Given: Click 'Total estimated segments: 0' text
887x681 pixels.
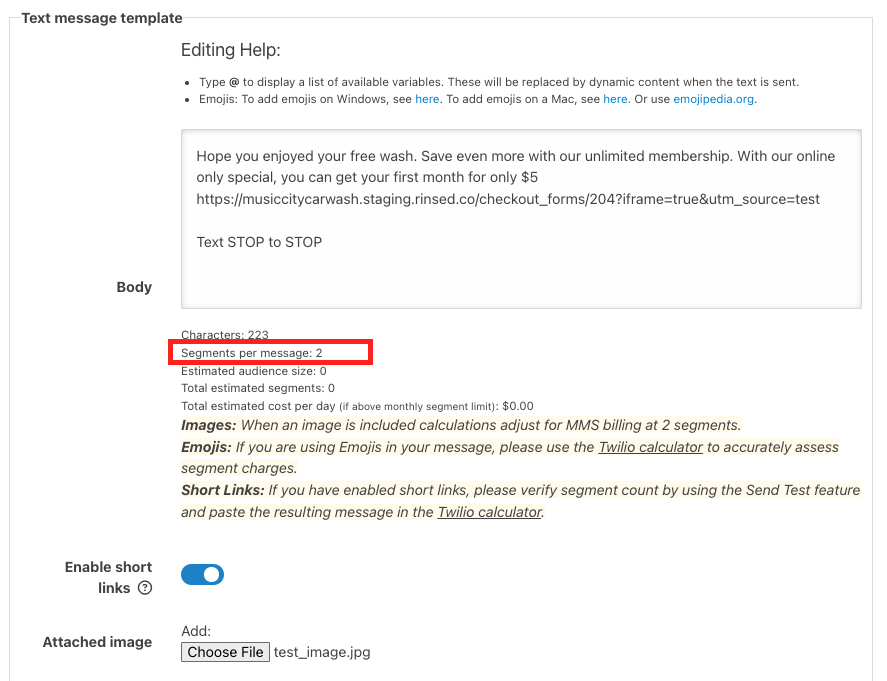Looking at the screenshot, I should tap(258, 388).
